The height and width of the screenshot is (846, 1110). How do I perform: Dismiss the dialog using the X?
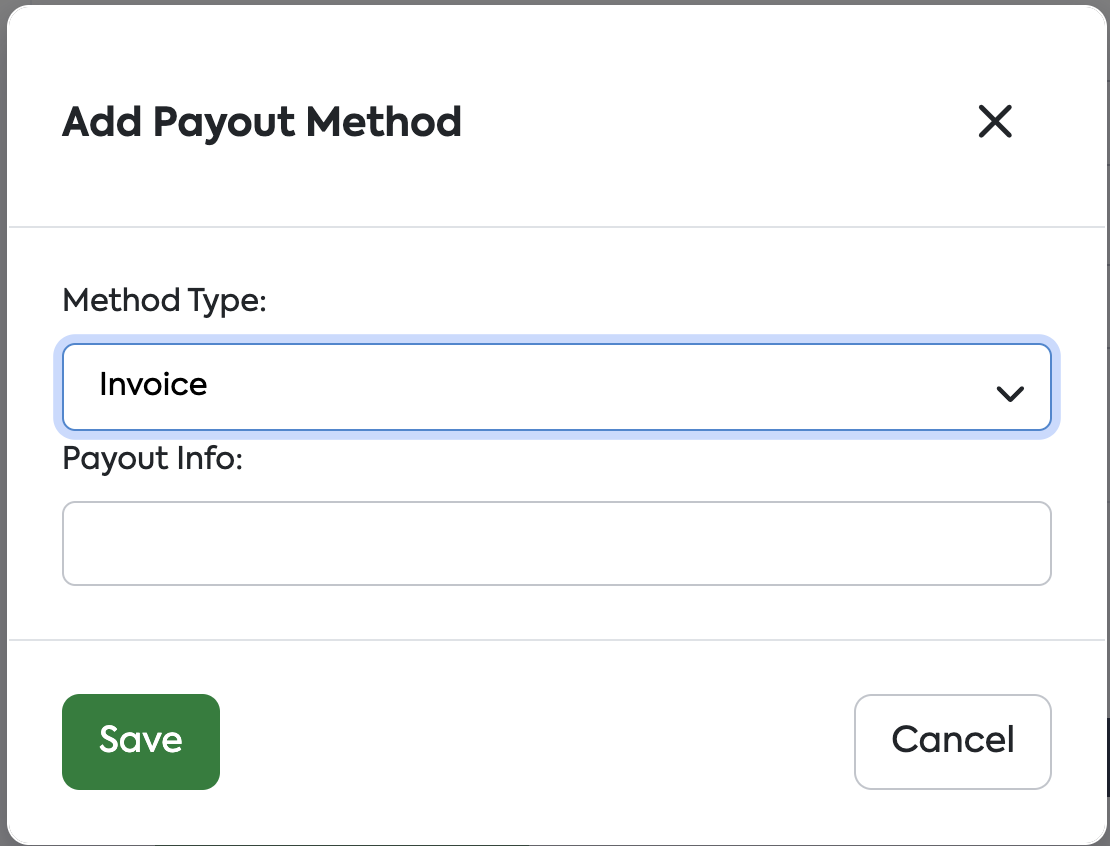click(x=995, y=122)
